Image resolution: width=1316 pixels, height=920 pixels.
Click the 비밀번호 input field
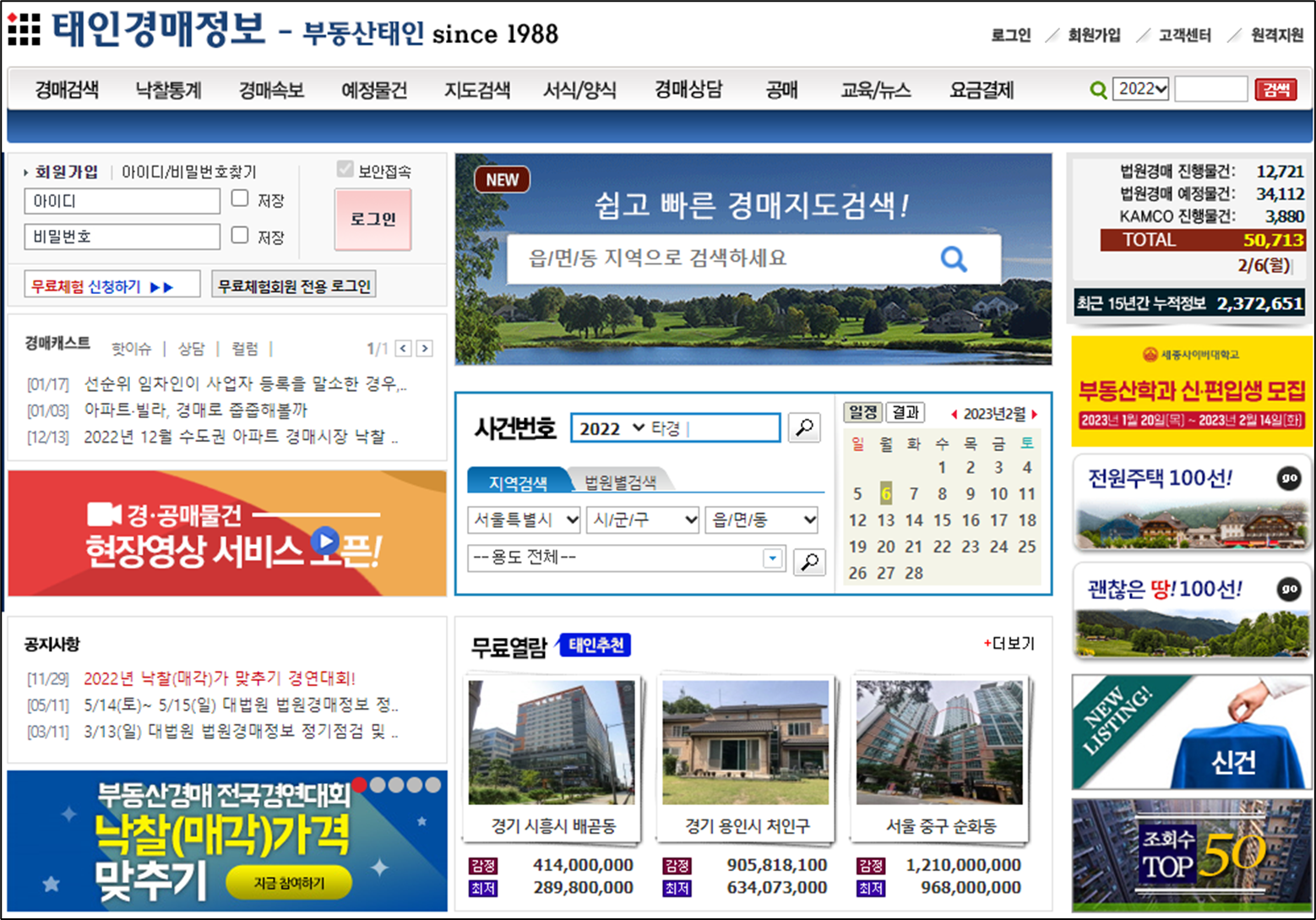point(122,237)
